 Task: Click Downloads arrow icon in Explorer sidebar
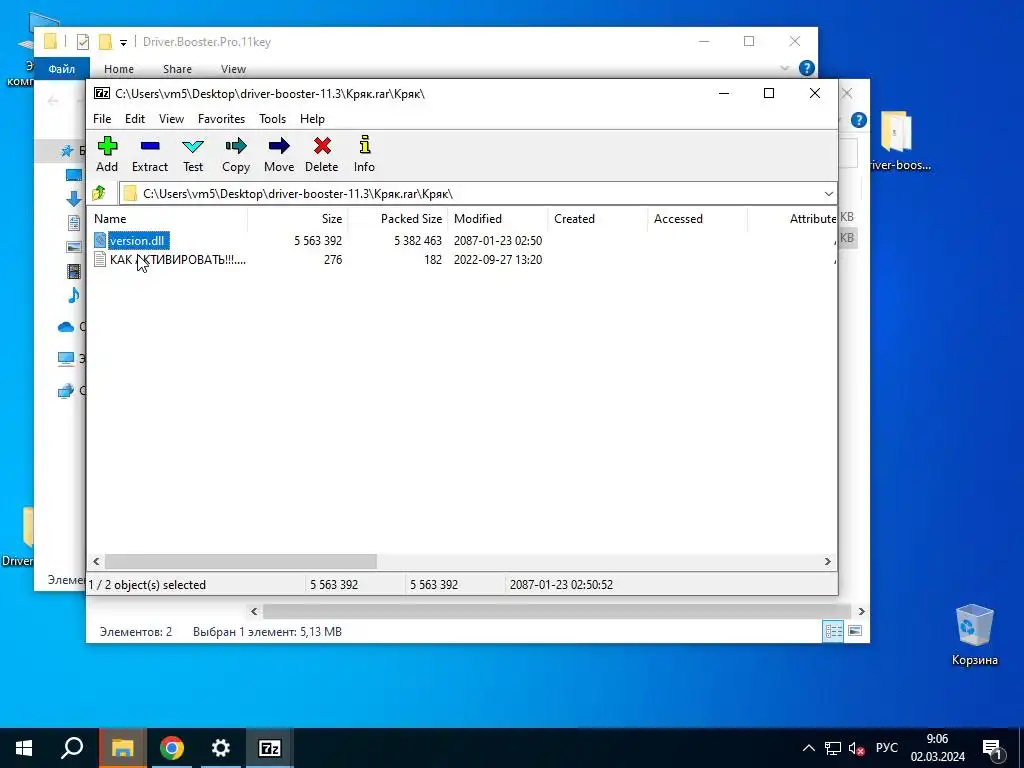[74, 199]
